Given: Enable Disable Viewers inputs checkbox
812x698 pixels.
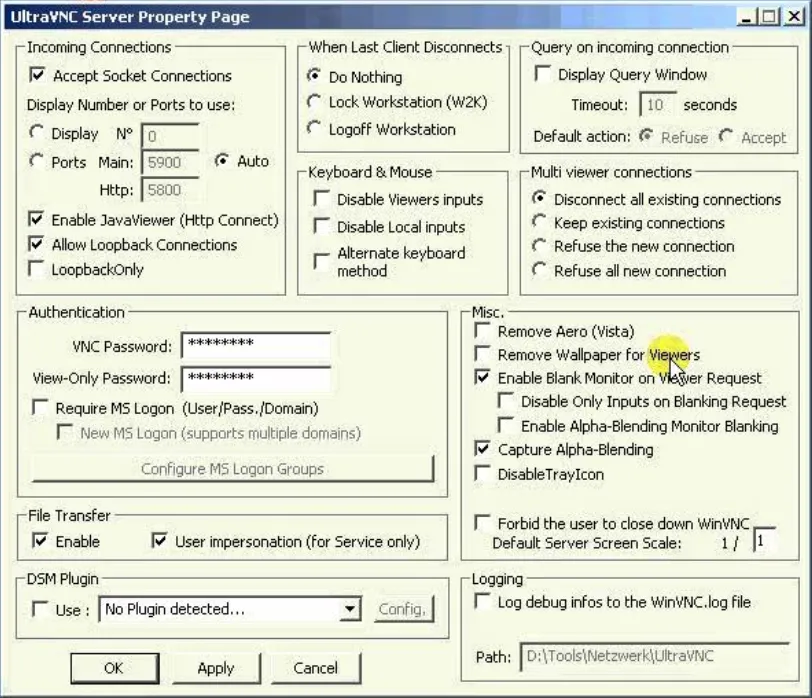Looking at the screenshot, I should point(321,199).
